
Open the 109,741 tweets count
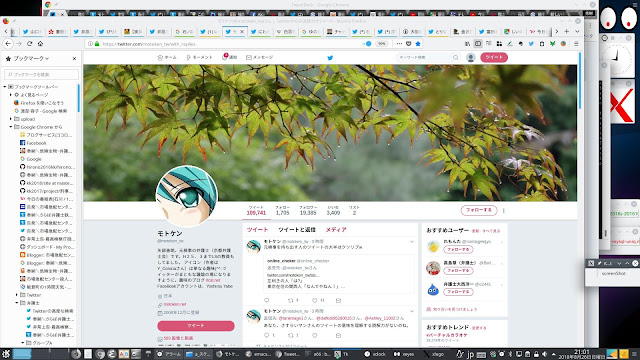click(x=256, y=210)
